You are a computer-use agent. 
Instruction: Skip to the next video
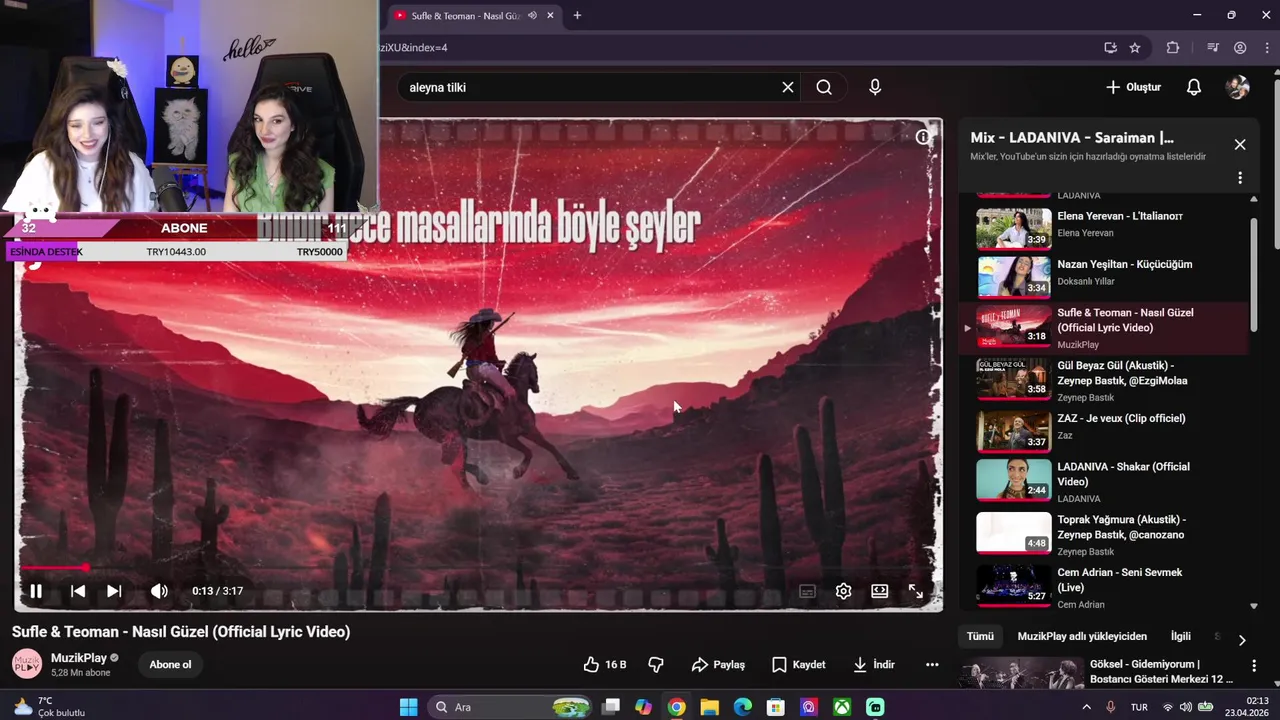point(114,591)
